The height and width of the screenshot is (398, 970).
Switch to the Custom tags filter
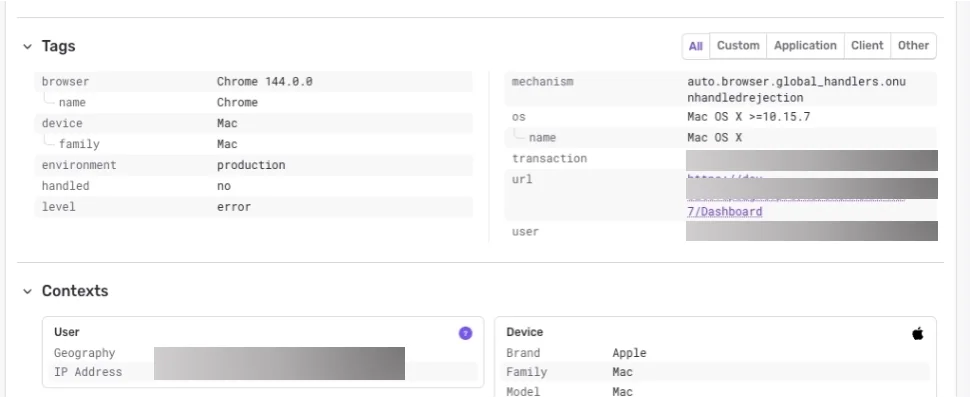pyautogui.click(x=738, y=46)
